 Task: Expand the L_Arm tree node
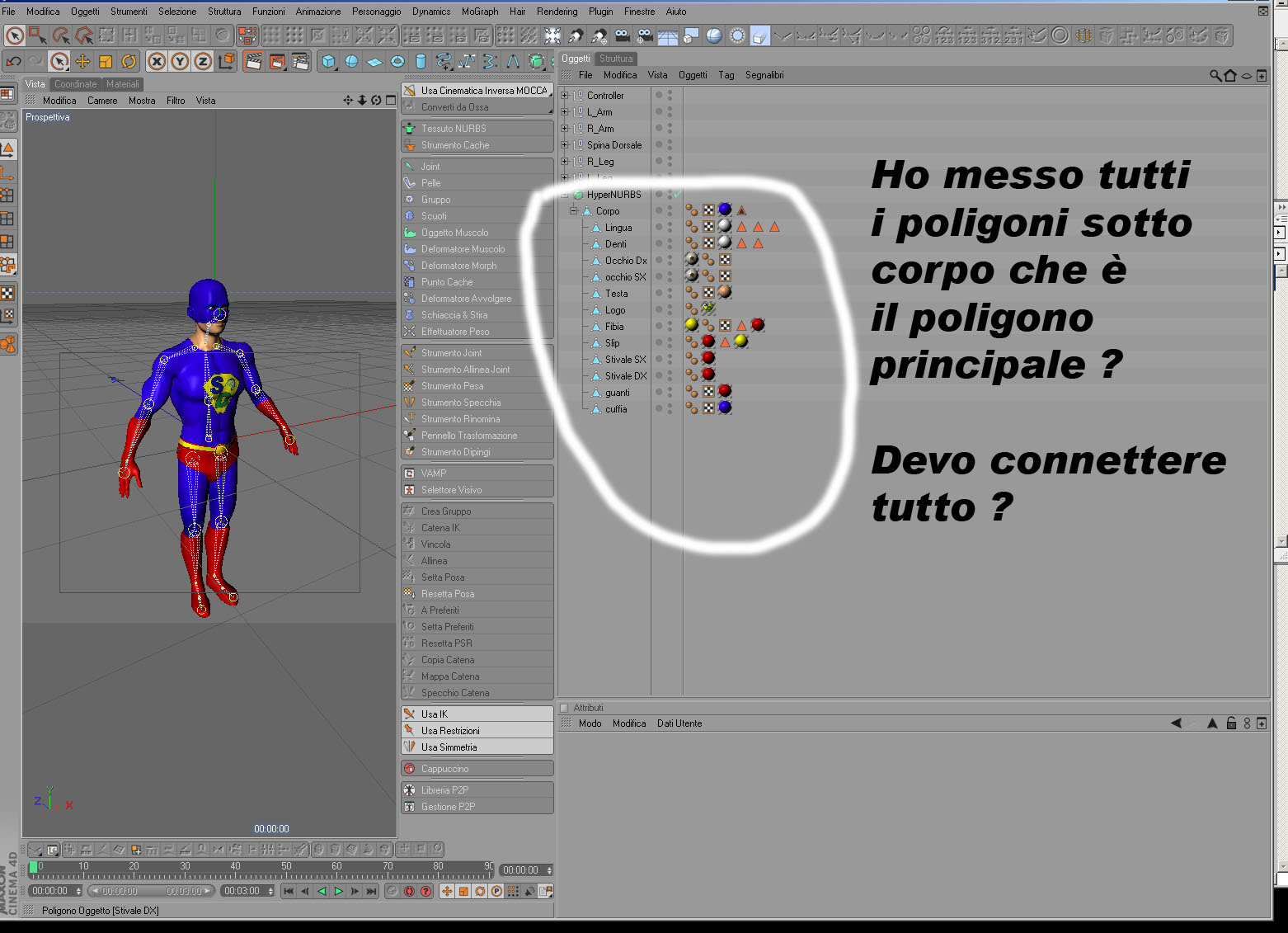click(x=565, y=112)
